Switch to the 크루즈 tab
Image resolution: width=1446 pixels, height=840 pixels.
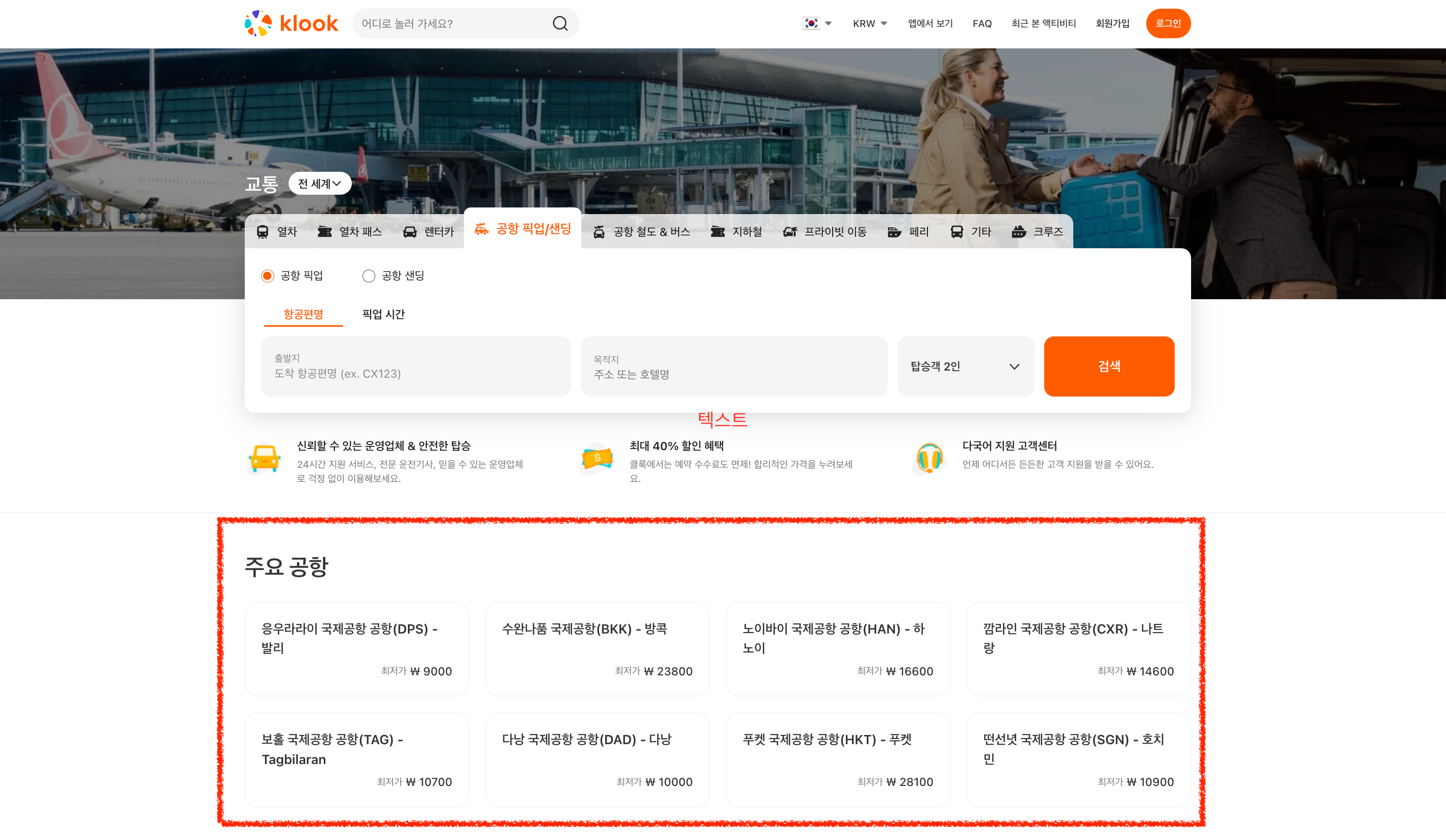click(1038, 232)
